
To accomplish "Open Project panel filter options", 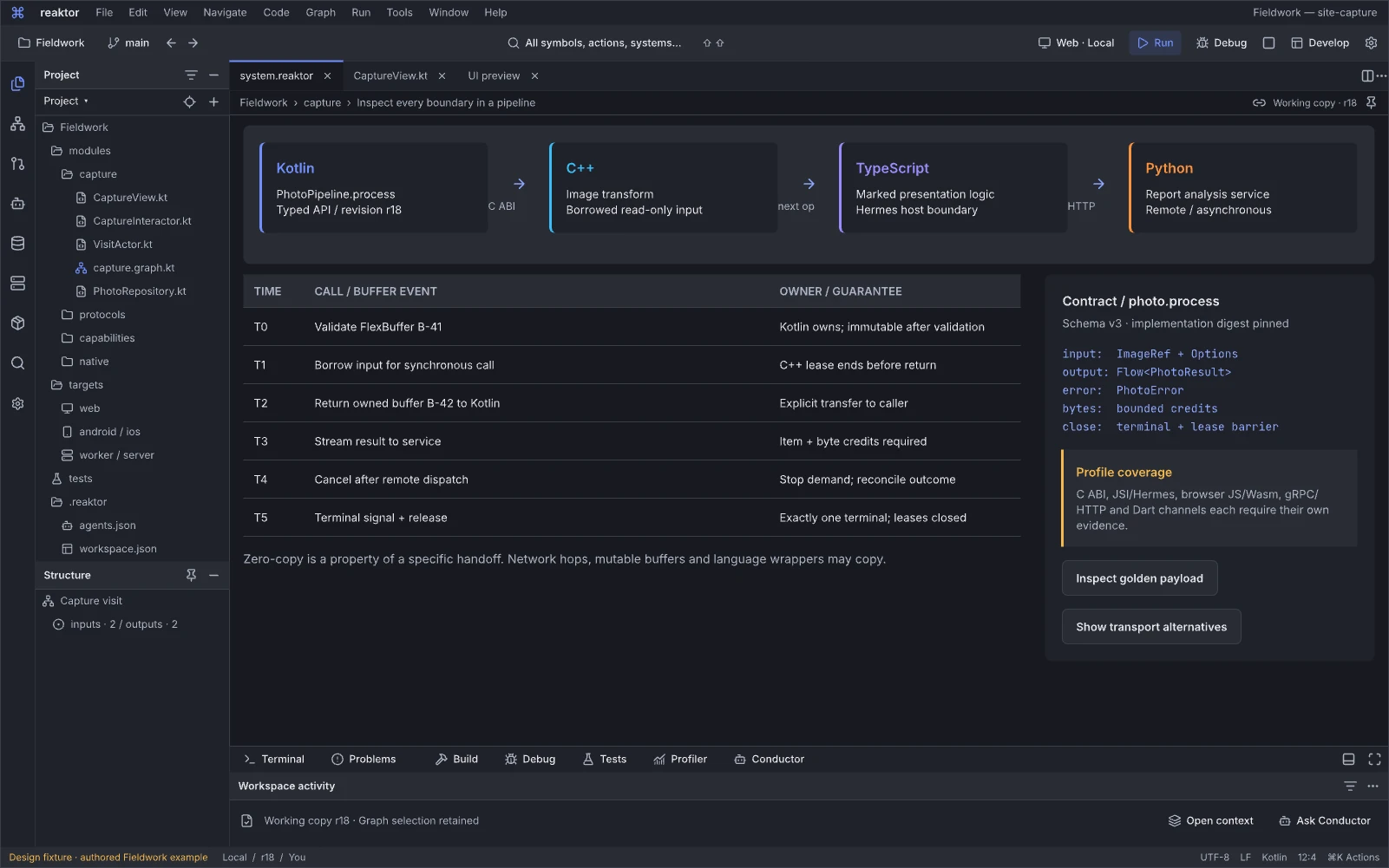I will pyautogui.click(x=191, y=75).
